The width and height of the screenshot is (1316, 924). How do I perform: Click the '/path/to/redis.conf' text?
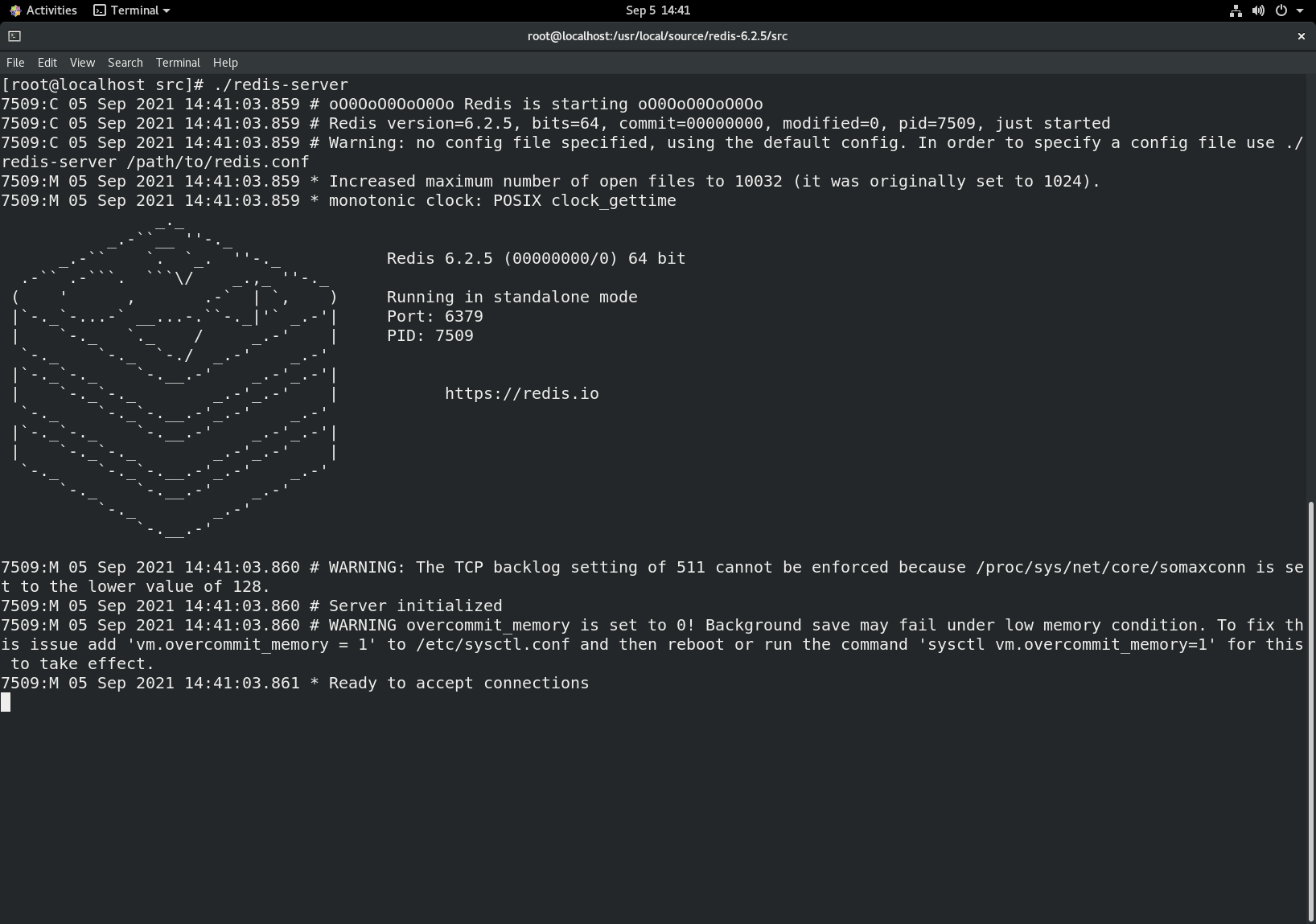pyautogui.click(x=218, y=162)
